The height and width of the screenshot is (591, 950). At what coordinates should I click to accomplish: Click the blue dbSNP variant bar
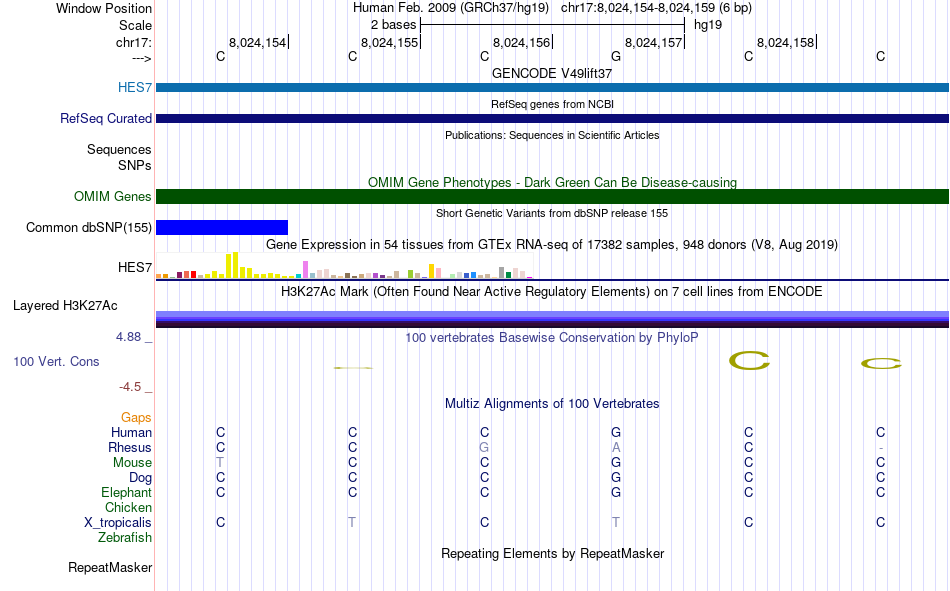tap(222, 227)
